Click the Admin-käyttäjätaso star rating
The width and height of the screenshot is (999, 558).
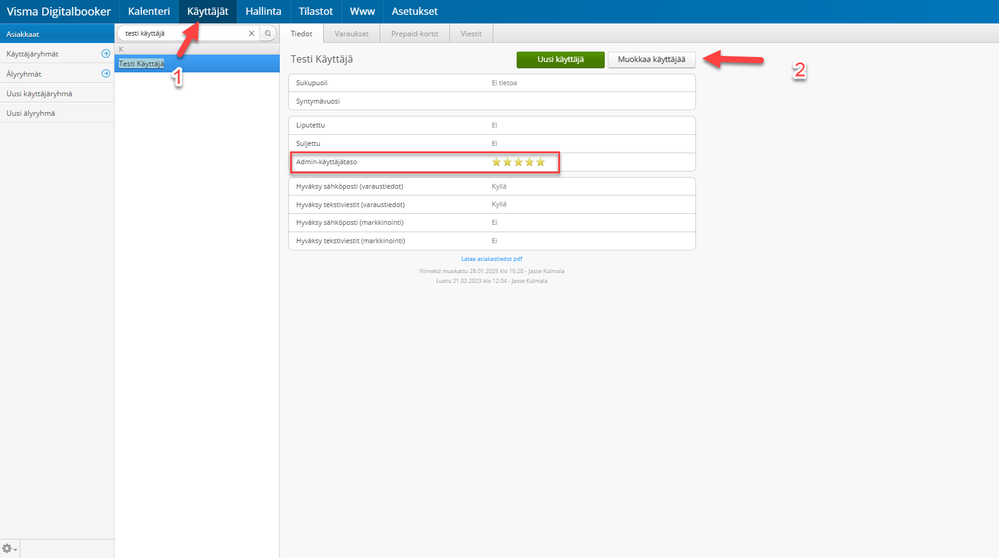(x=519, y=162)
